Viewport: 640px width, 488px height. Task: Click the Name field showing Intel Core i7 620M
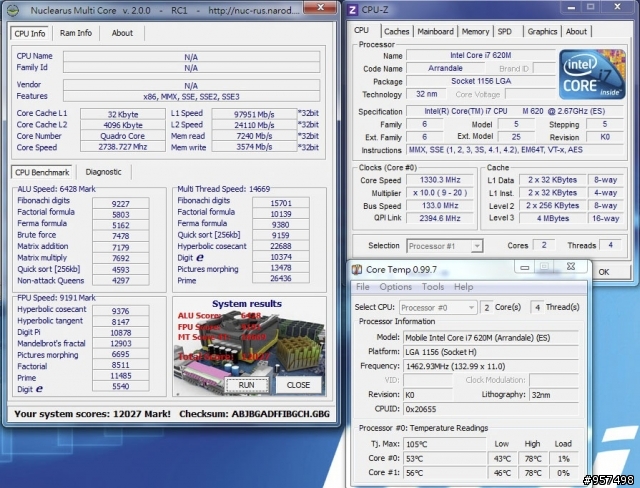tap(481, 55)
